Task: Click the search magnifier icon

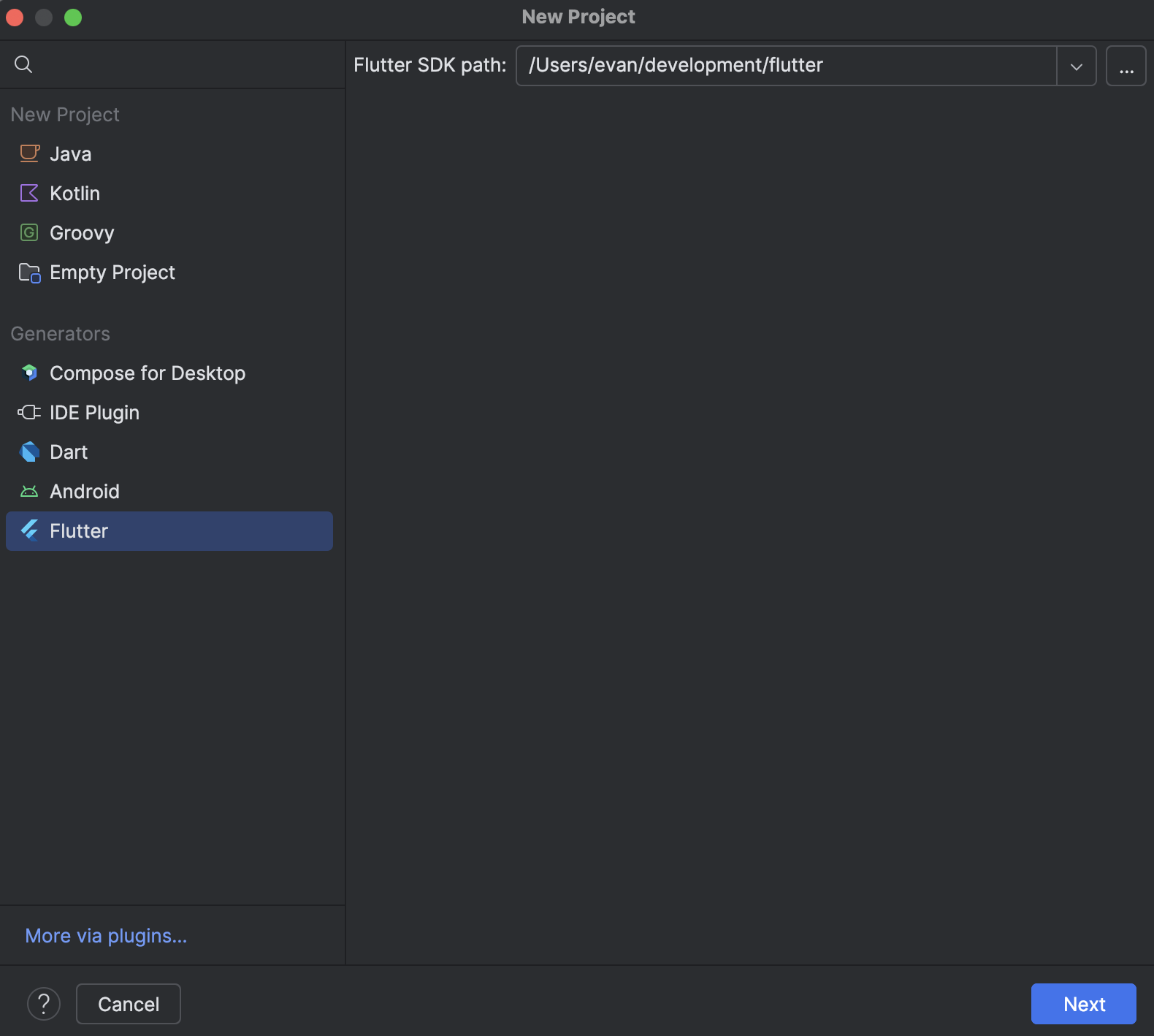Action: pyautogui.click(x=23, y=64)
